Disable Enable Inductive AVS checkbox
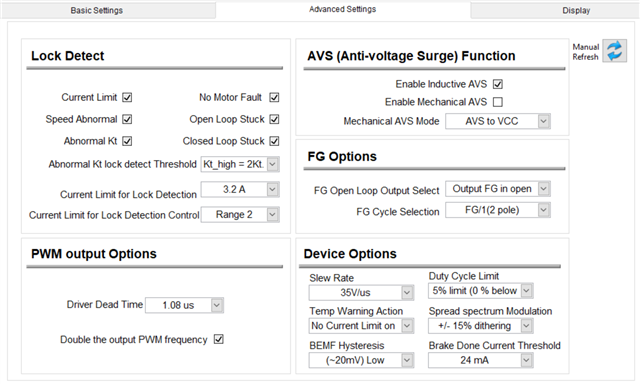The image size is (640, 384). pos(498,84)
